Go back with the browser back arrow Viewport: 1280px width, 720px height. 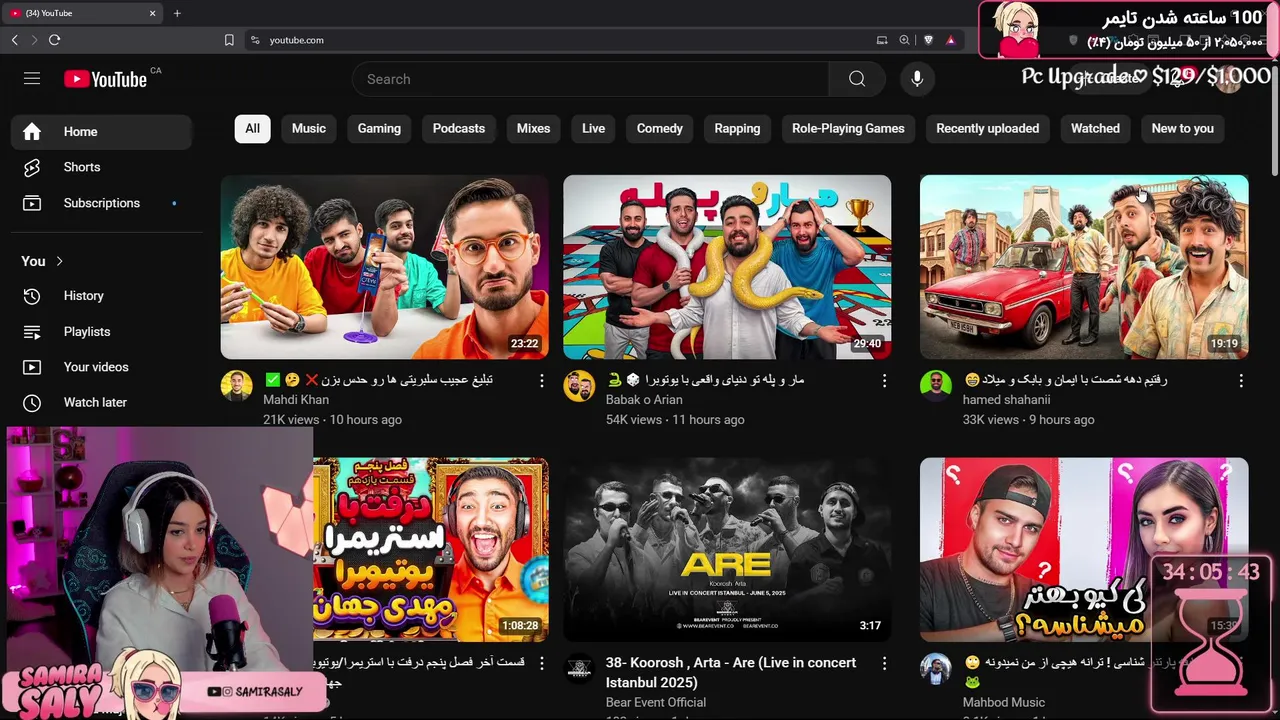[14, 40]
